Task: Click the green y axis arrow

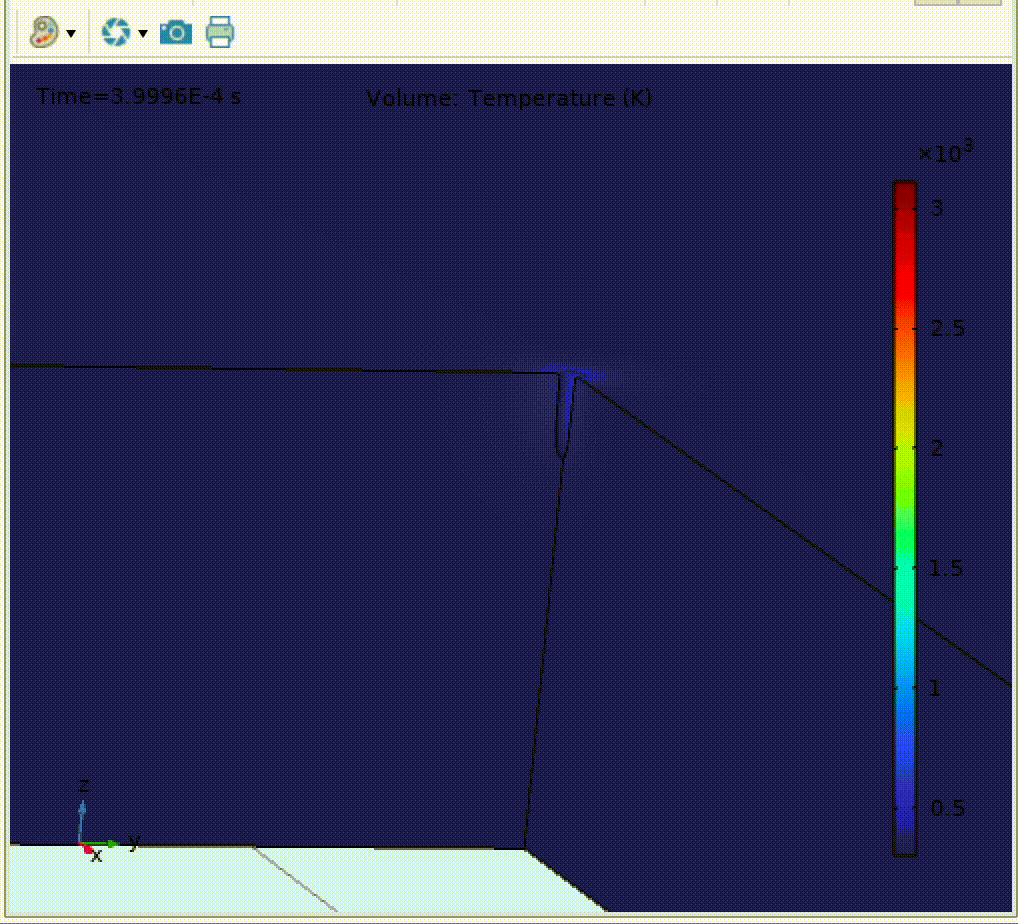Action: [108, 844]
